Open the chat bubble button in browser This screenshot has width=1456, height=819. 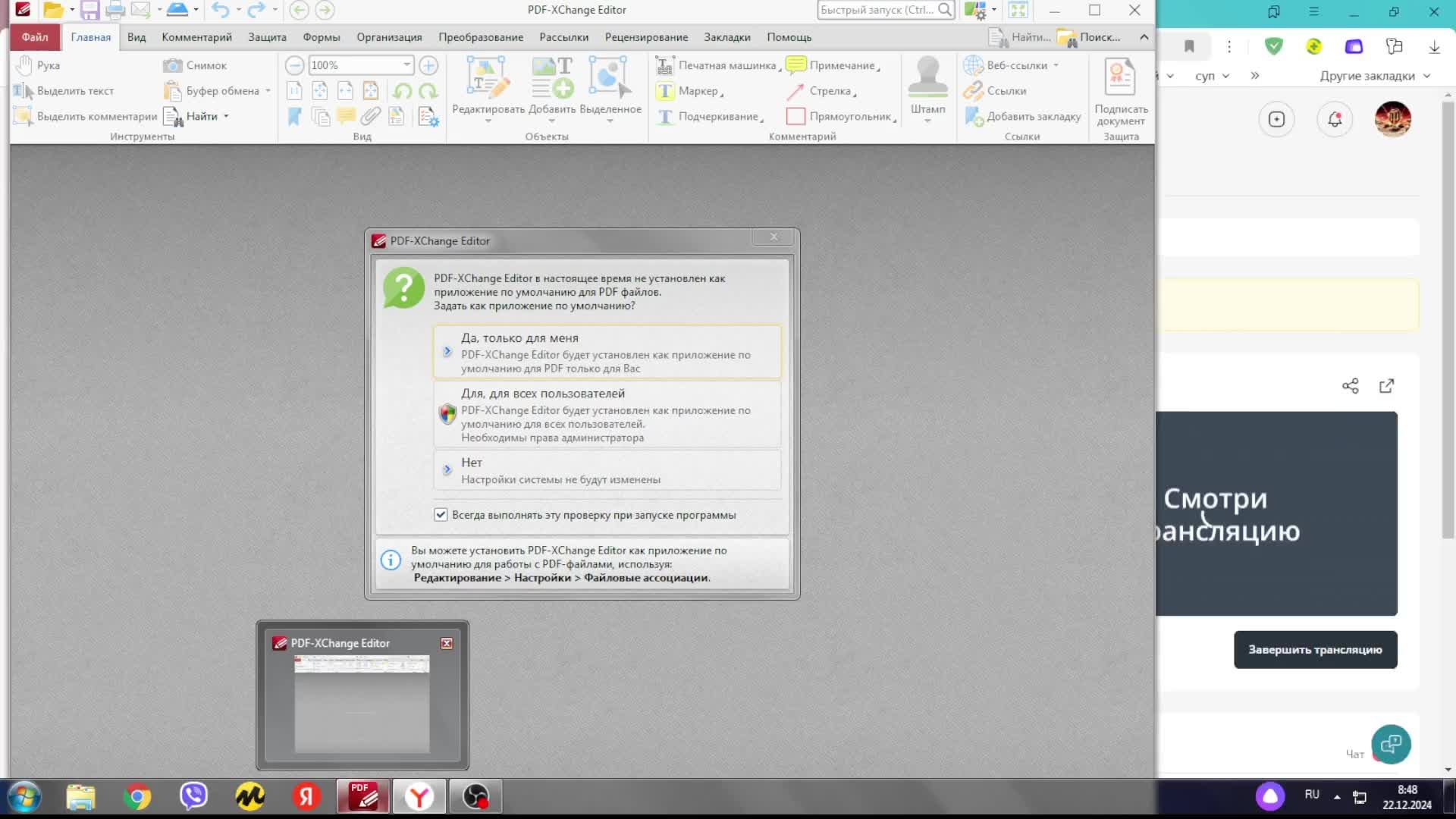point(1391,744)
